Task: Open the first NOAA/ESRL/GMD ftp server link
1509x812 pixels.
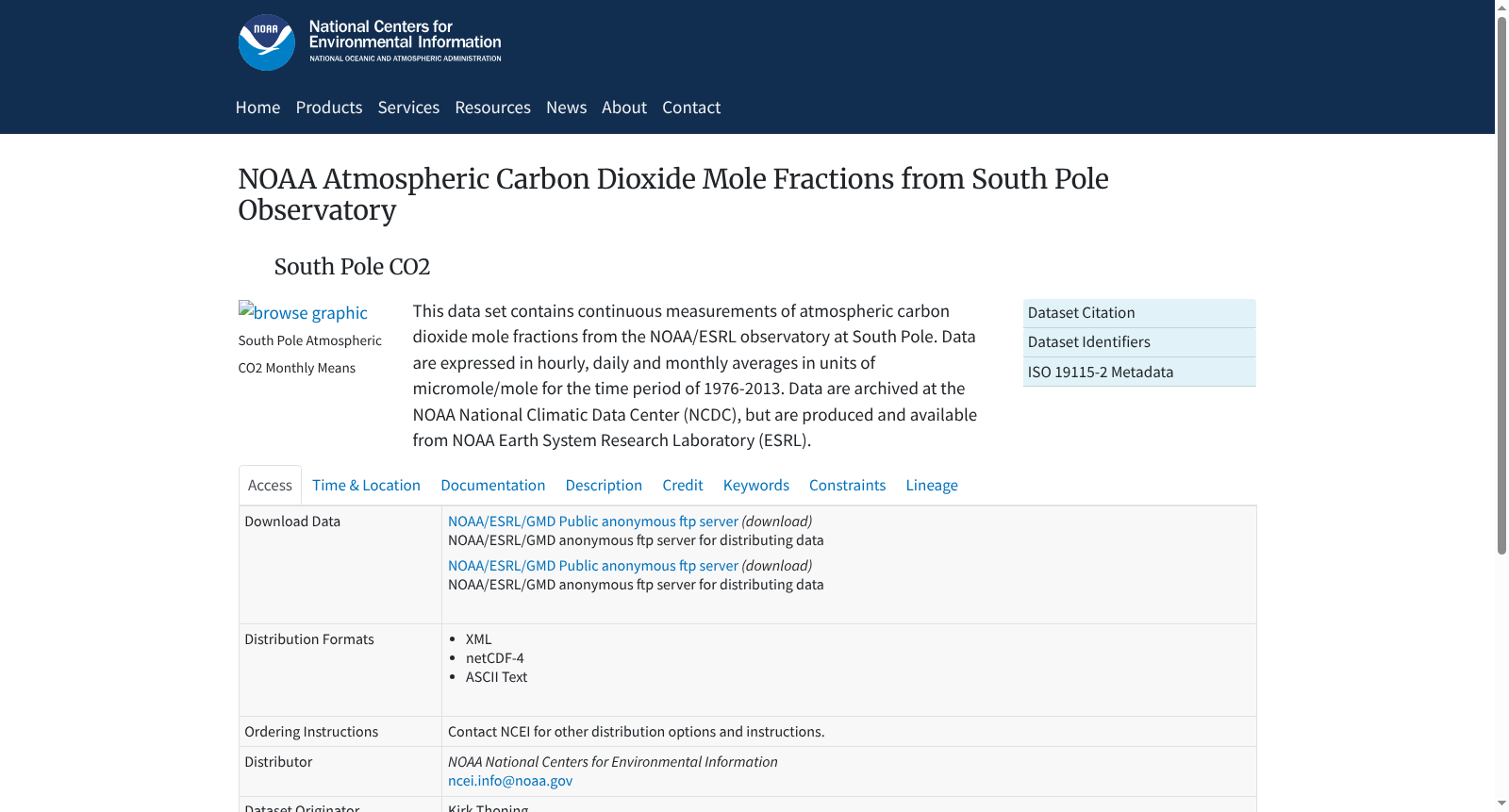Action: tap(593, 522)
